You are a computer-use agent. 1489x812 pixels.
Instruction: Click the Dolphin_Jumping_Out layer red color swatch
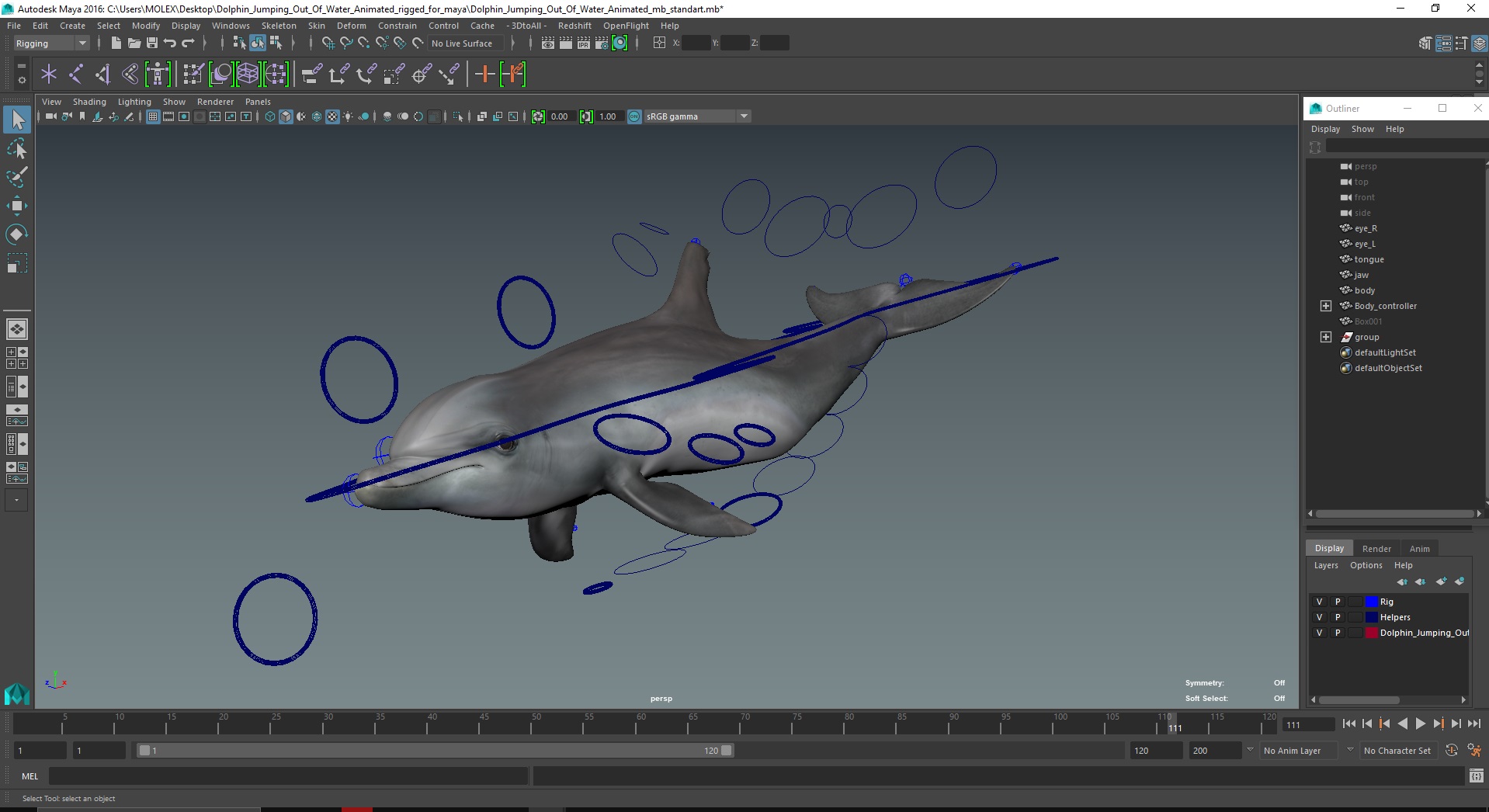1371,633
